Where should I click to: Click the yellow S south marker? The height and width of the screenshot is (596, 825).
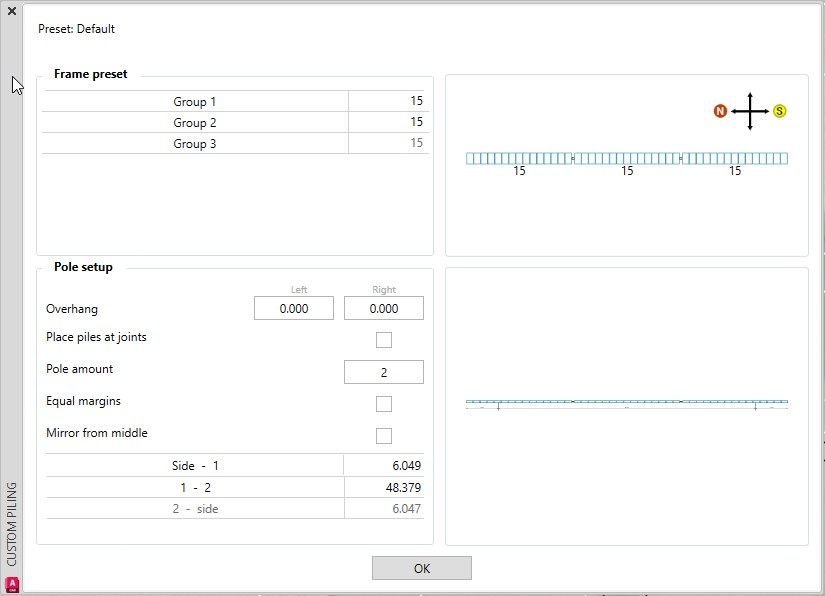(x=779, y=111)
